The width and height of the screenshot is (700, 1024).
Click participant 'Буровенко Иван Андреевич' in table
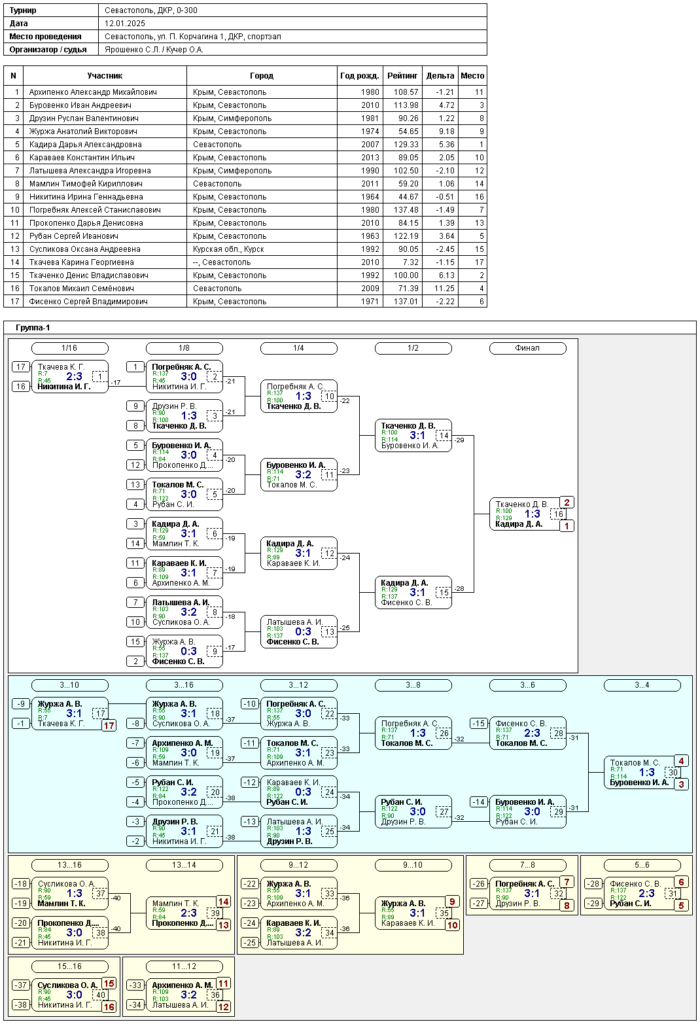pos(80,105)
